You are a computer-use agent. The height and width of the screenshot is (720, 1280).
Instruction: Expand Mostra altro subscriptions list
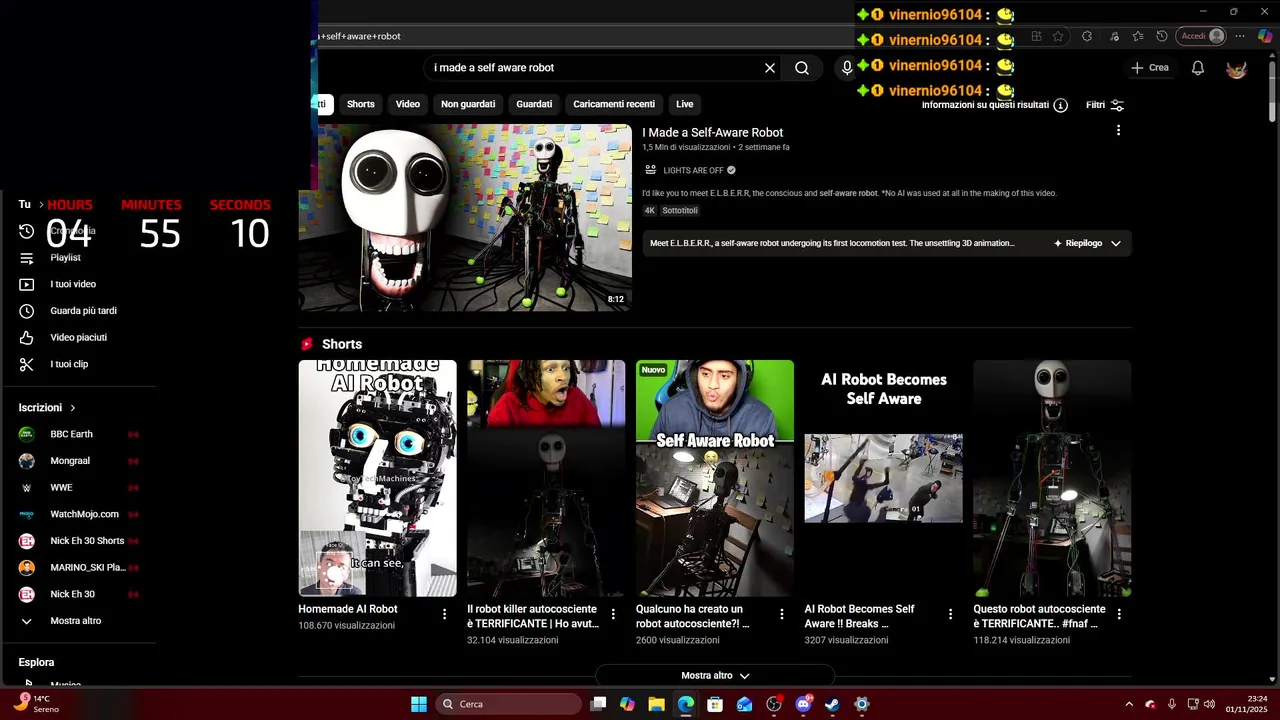point(78,621)
